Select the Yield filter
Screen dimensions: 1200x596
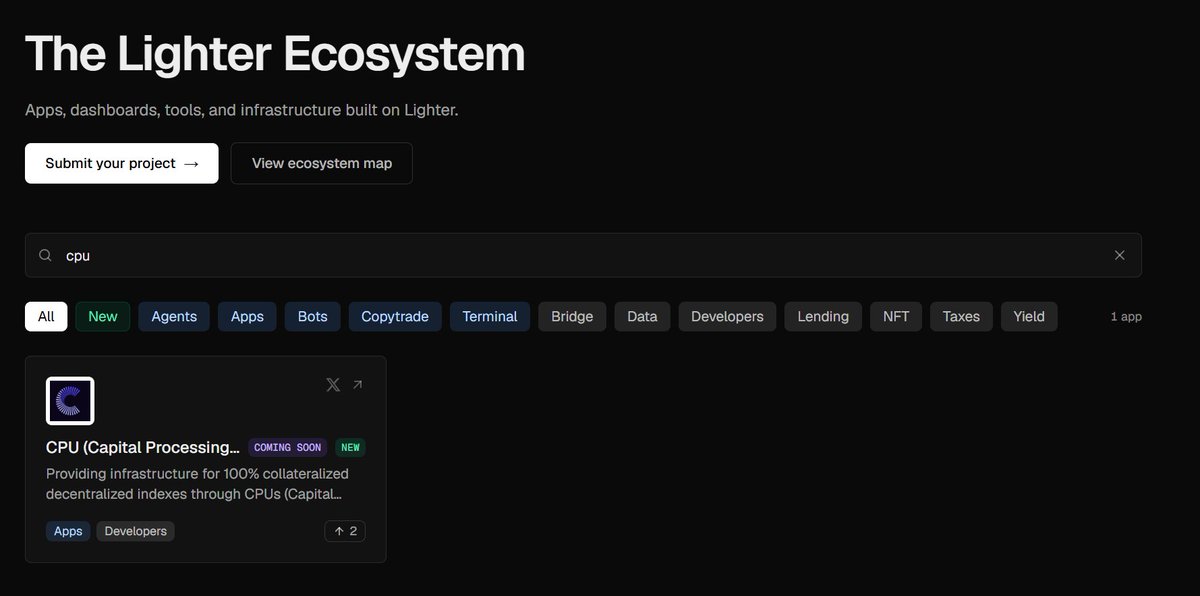tap(1029, 316)
